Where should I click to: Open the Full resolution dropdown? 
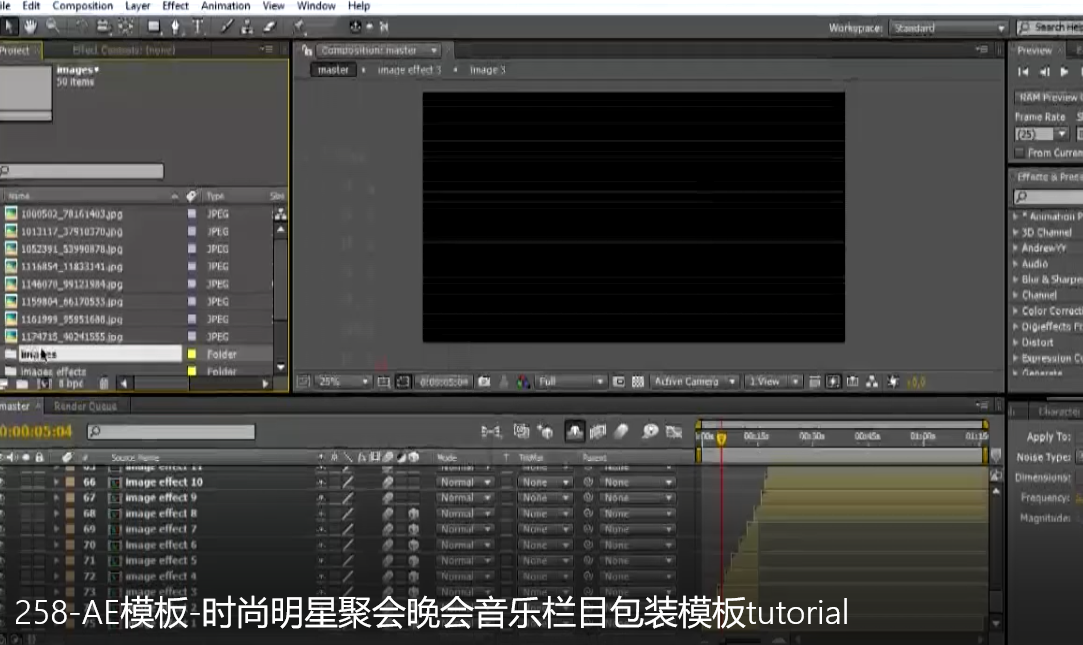tap(571, 382)
